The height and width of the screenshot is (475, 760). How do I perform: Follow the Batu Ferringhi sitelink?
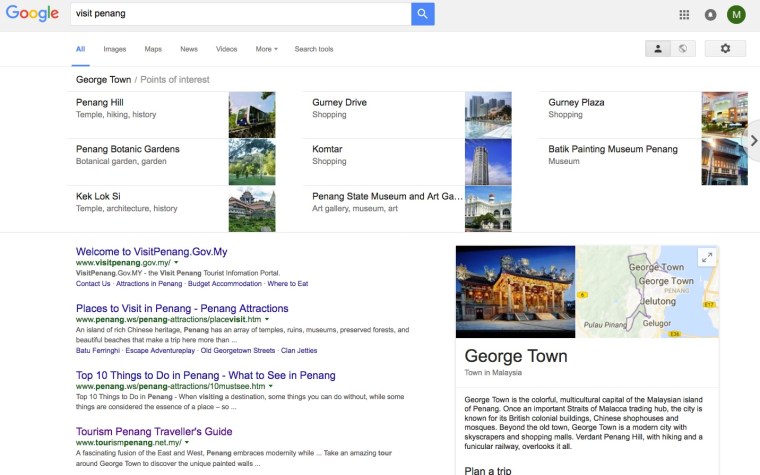pyautogui.click(x=98, y=350)
